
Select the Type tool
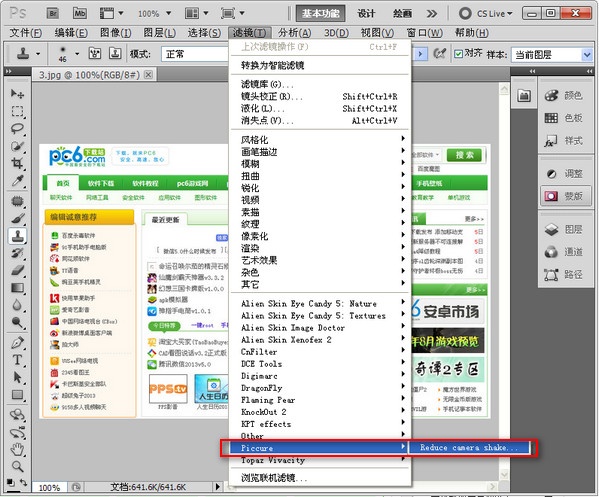[17, 360]
